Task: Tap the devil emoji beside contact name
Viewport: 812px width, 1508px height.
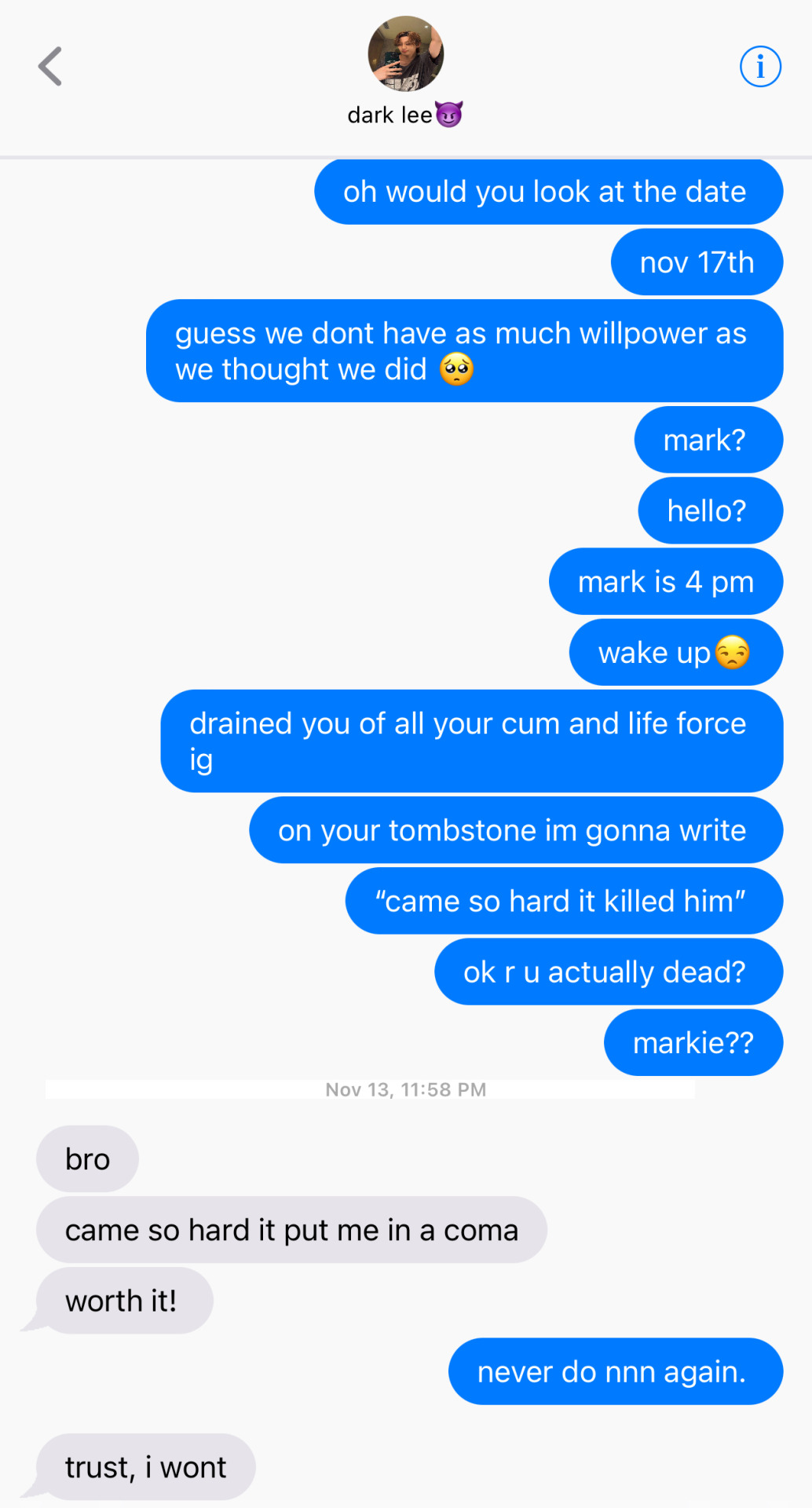Action: (x=448, y=115)
